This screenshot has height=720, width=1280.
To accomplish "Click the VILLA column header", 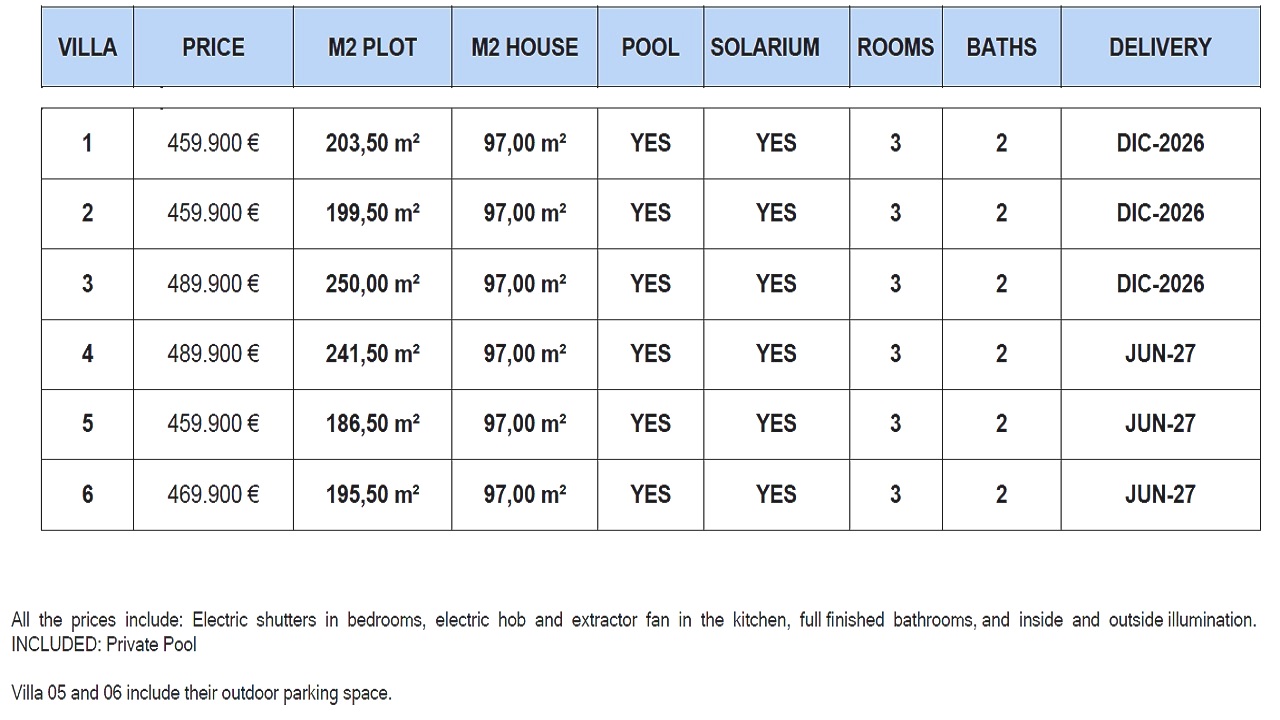I will point(87,47).
